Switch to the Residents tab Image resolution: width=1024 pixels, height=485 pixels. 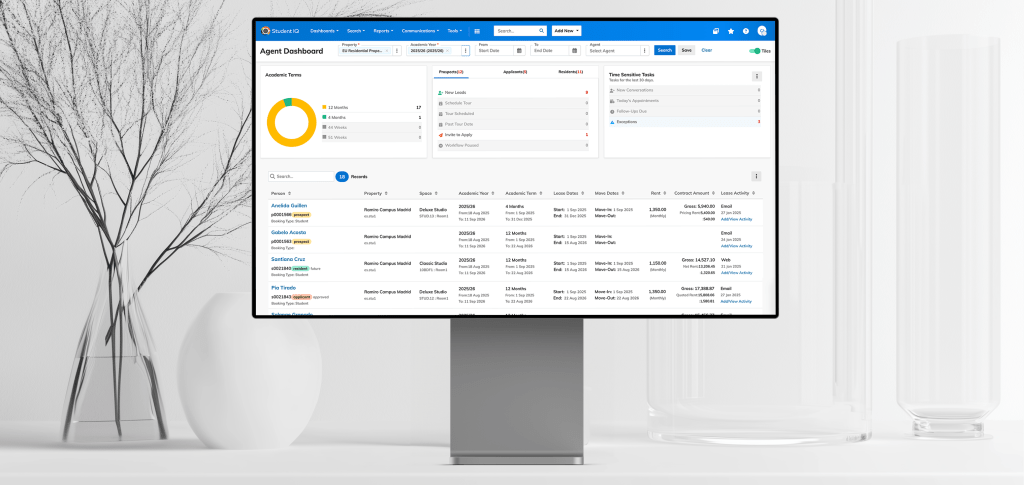click(x=571, y=73)
